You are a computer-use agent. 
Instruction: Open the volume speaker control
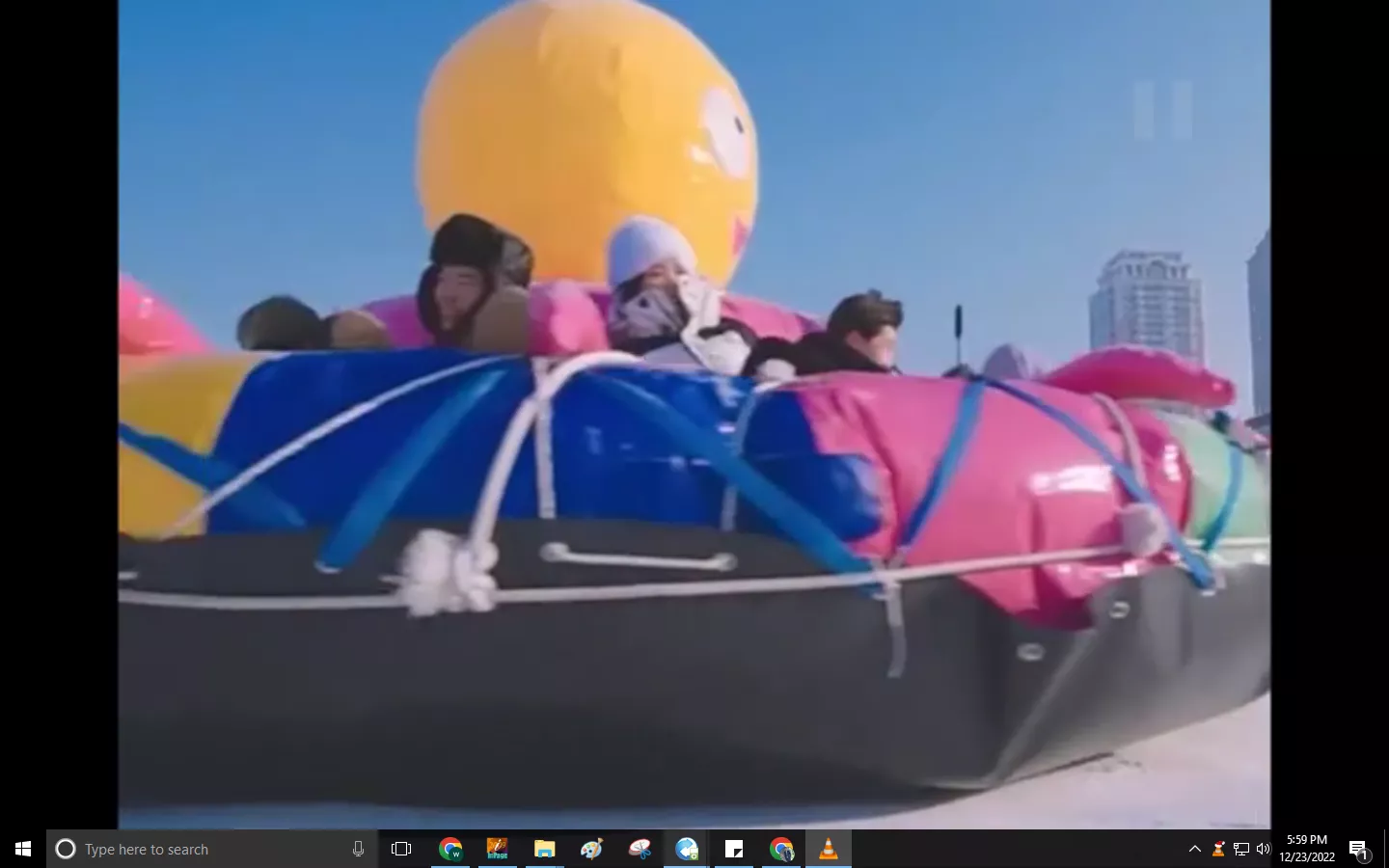point(1264,849)
